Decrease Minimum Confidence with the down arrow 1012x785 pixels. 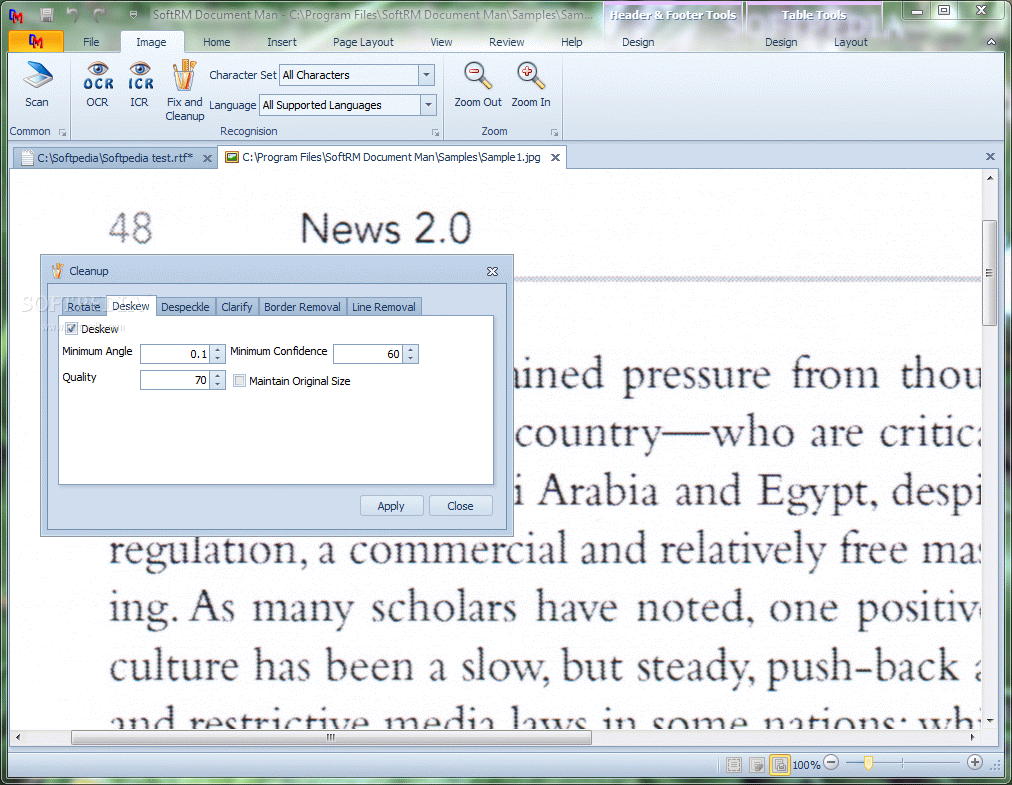pyautogui.click(x=410, y=358)
